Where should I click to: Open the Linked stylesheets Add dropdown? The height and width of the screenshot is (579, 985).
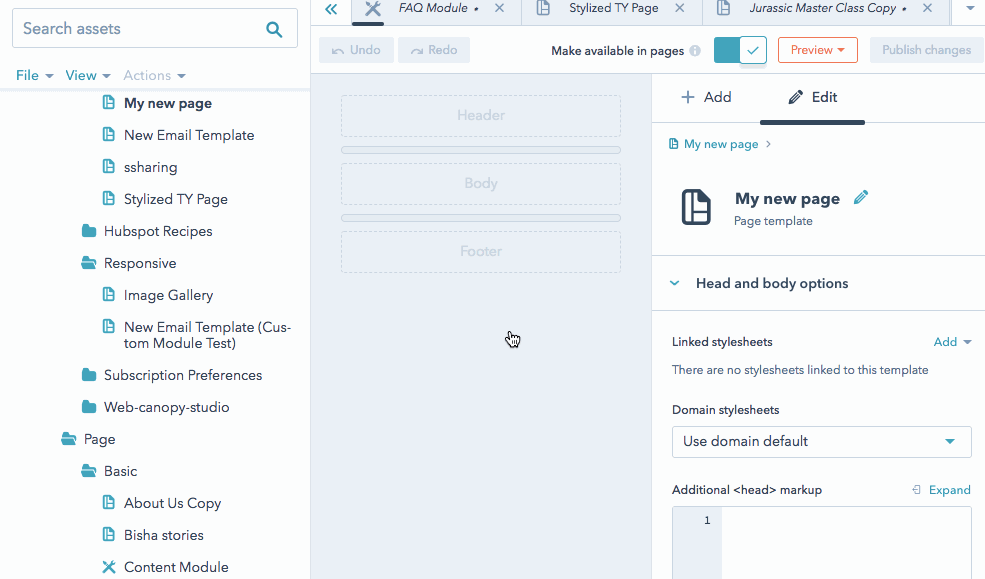(952, 342)
